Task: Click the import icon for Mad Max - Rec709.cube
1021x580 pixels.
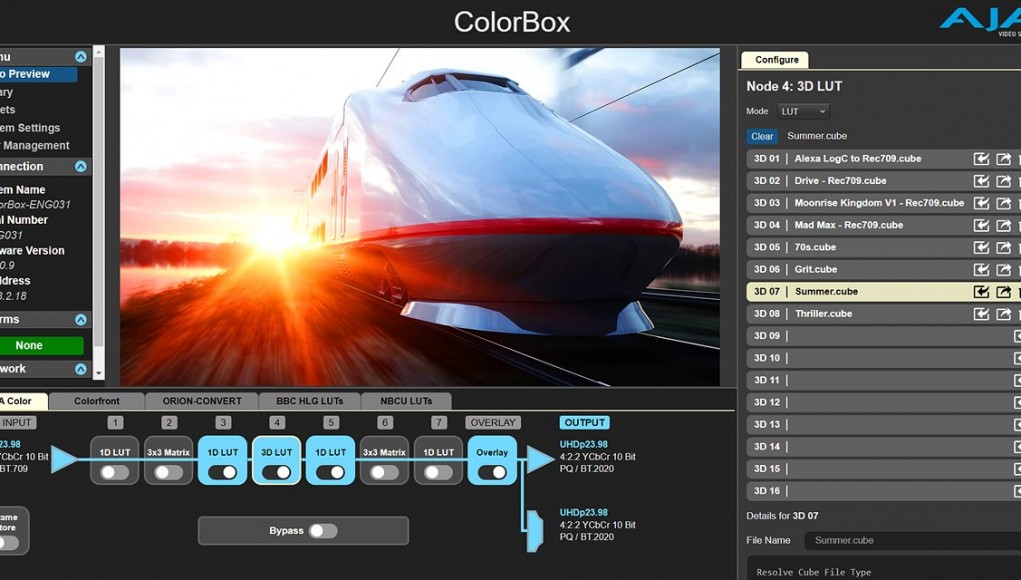Action: pyautogui.click(x=981, y=225)
